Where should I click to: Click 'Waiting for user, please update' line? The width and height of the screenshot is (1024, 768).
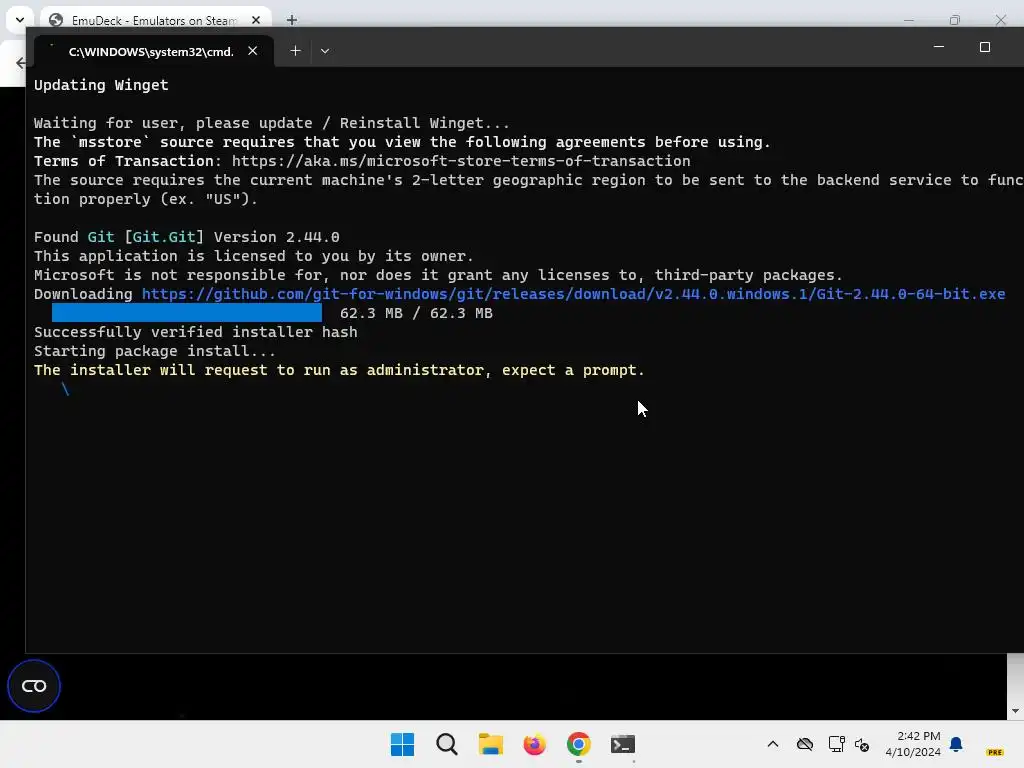[272, 123]
